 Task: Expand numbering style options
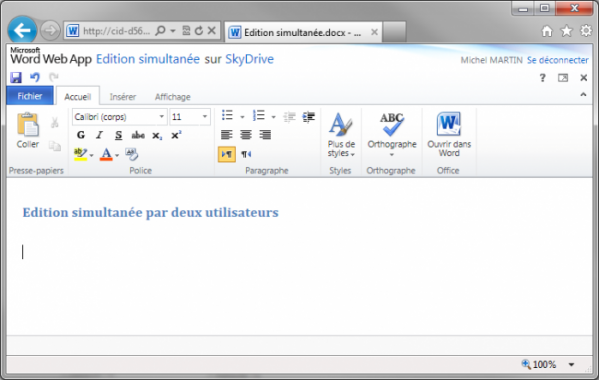pyautogui.click(x=274, y=117)
